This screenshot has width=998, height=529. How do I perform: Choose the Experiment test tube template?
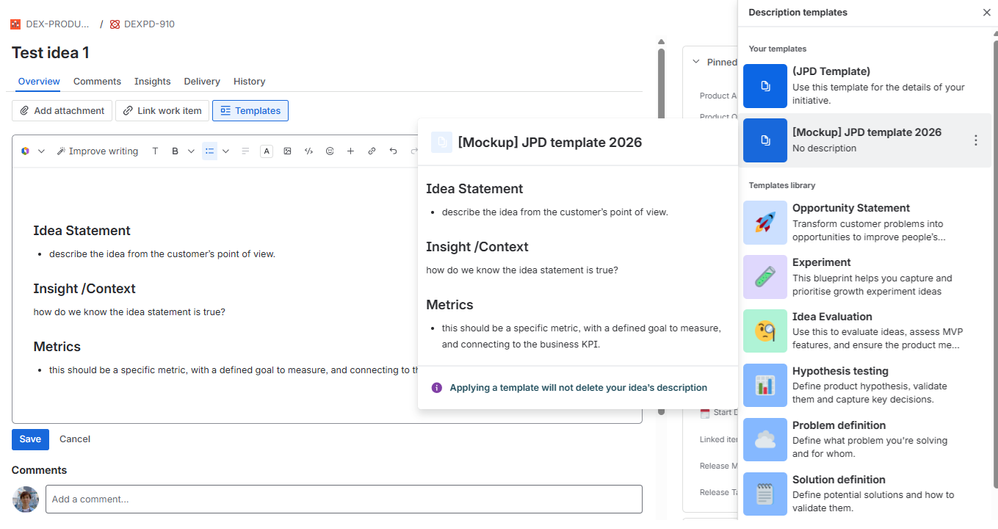click(x=765, y=277)
